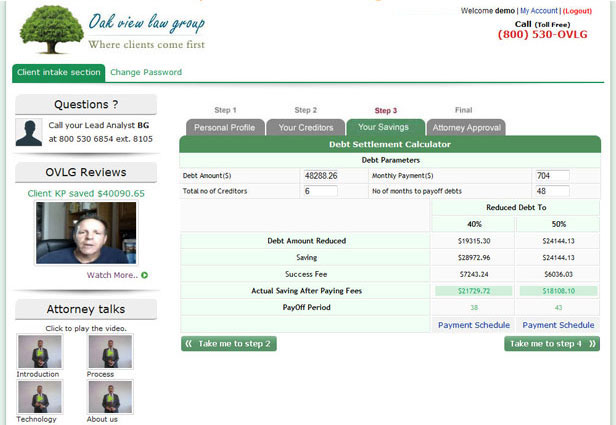Click the Take me to step 2 button
This screenshot has width=616, height=425.
point(229,344)
